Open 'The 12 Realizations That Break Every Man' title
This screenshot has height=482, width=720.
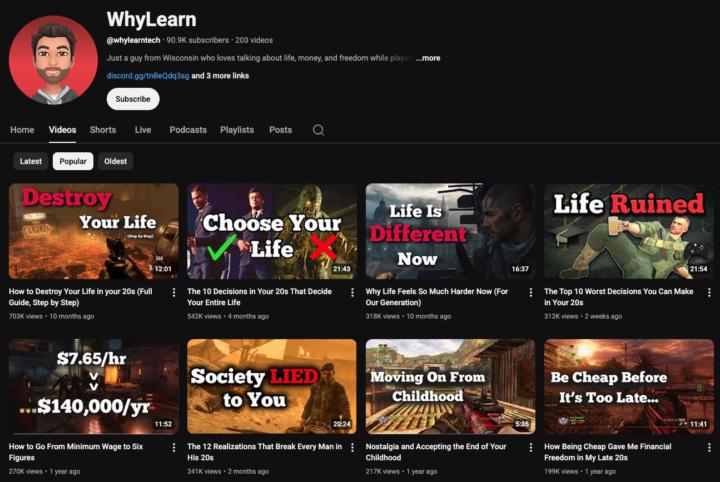click(x=264, y=452)
